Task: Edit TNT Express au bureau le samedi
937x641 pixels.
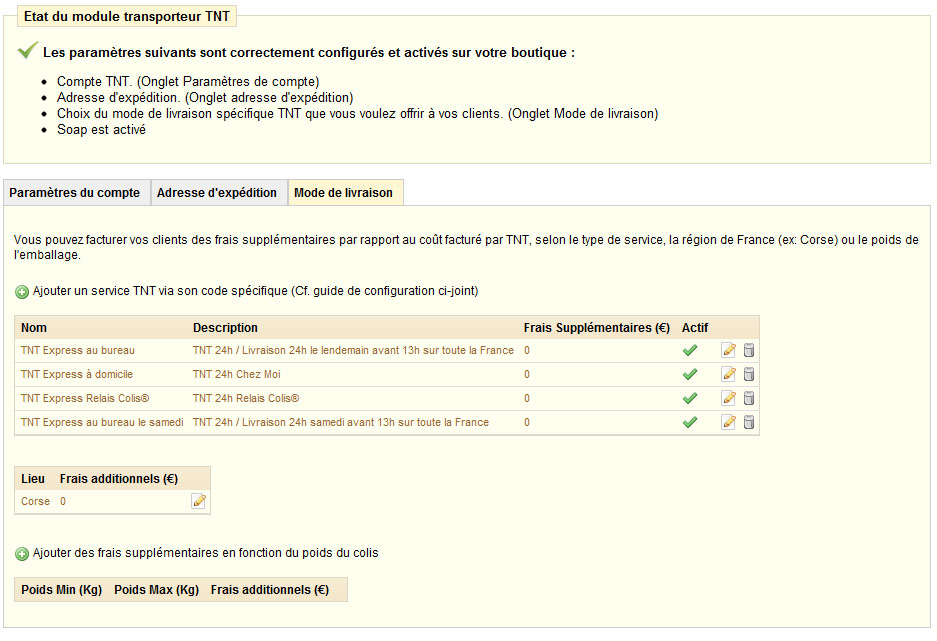Action: 728,422
